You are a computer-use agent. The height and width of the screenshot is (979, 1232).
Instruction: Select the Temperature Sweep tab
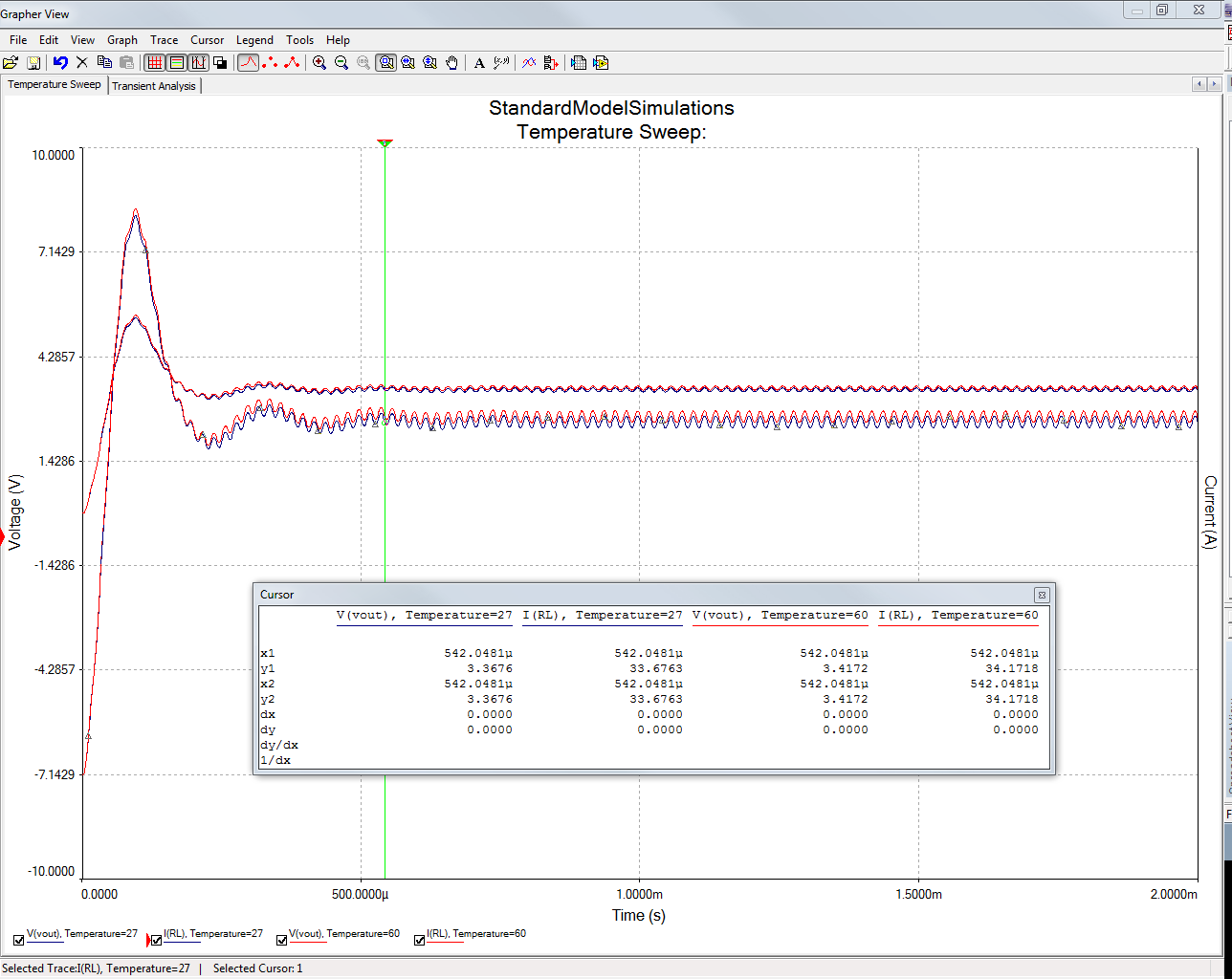pyautogui.click(x=55, y=84)
